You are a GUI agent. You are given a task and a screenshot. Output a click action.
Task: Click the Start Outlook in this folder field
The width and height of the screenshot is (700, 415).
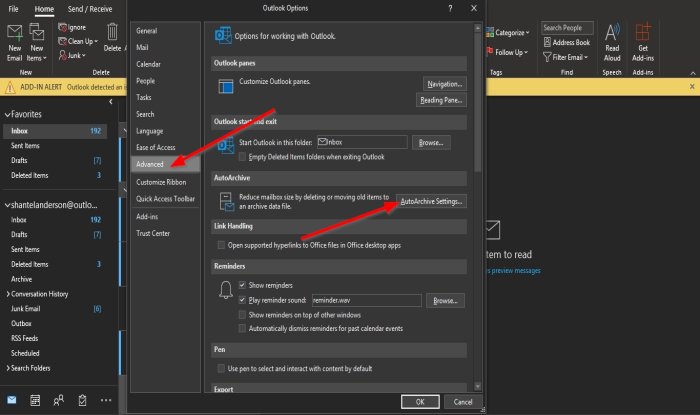pyautogui.click(x=362, y=142)
